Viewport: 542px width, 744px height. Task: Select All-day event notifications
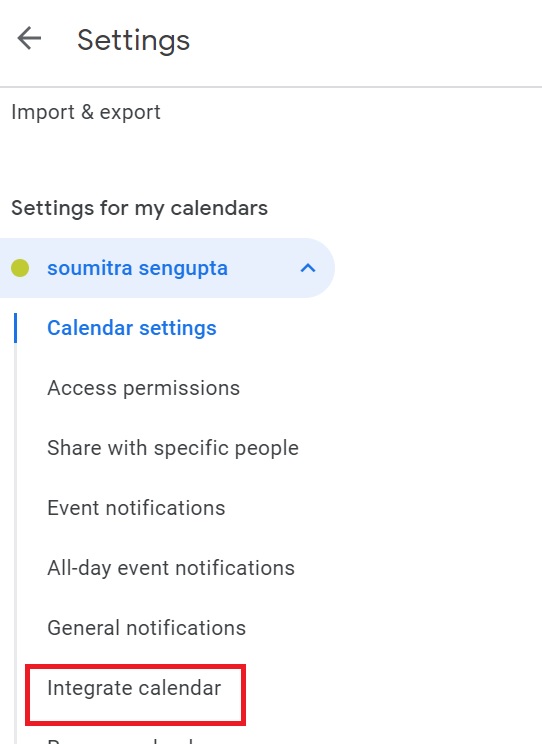coord(171,568)
